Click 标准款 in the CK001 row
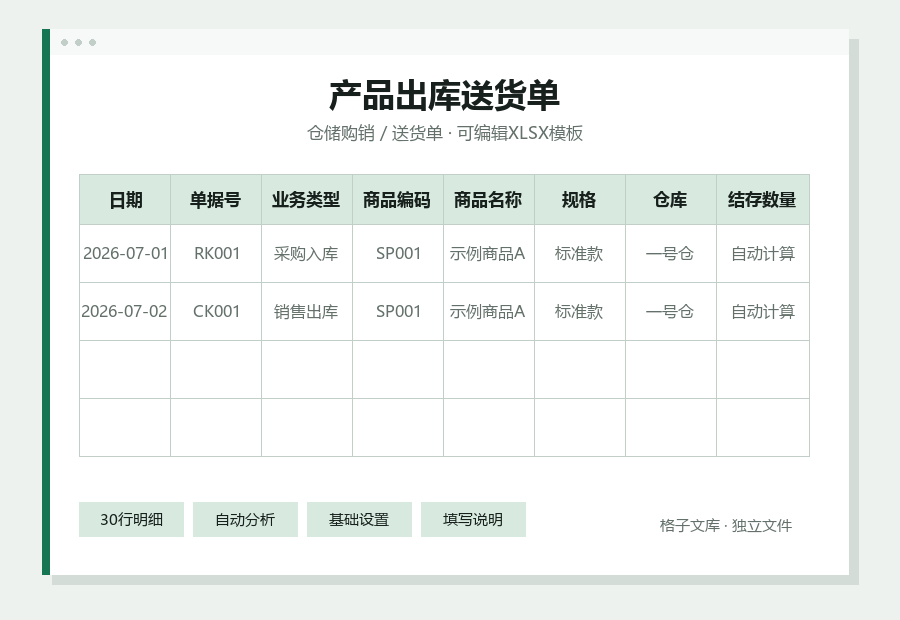The image size is (900, 620). [580, 311]
